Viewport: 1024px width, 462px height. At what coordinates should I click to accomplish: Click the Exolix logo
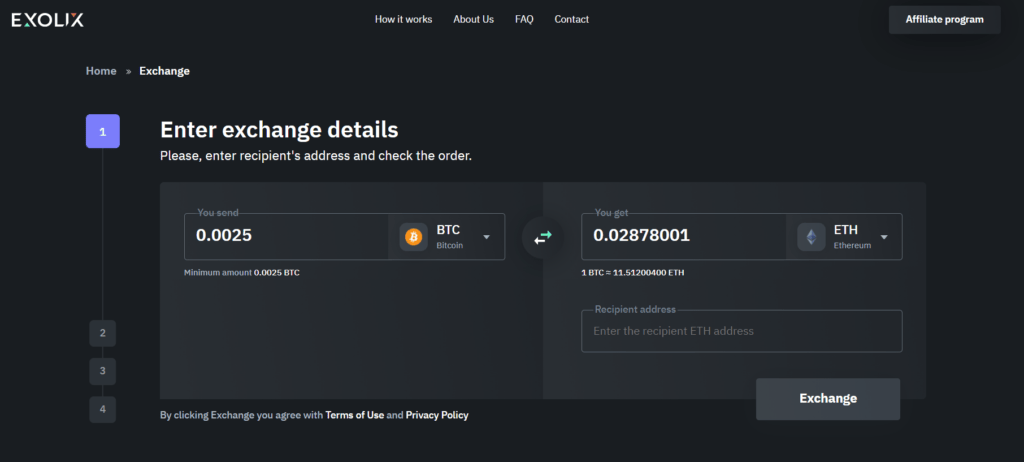pos(48,20)
